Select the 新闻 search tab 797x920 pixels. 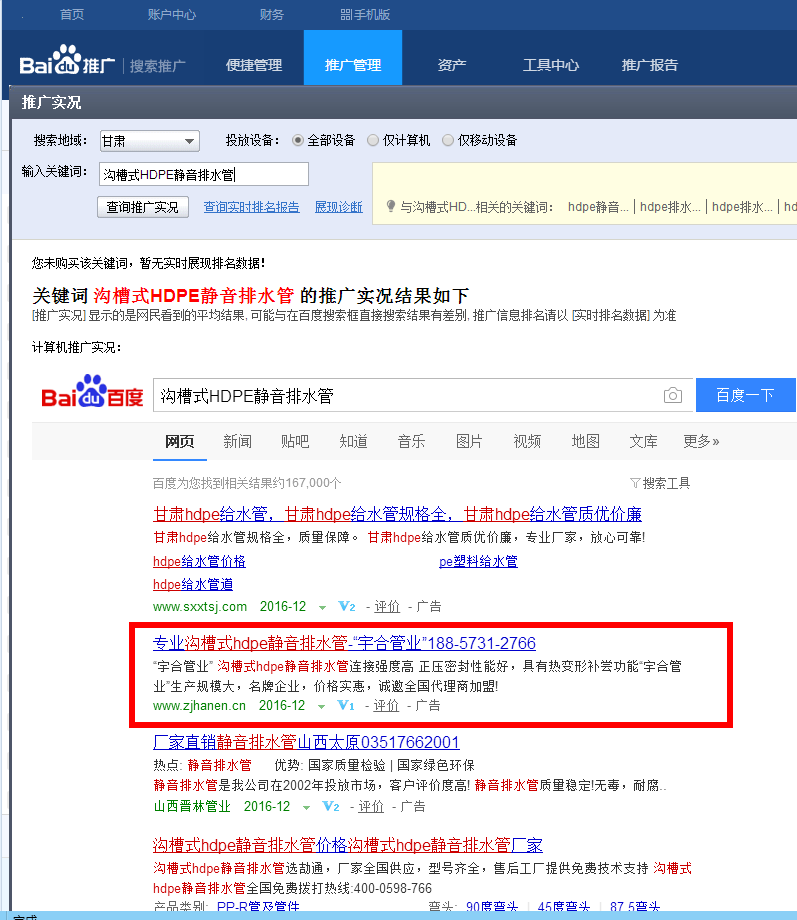(x=237, y=441)
